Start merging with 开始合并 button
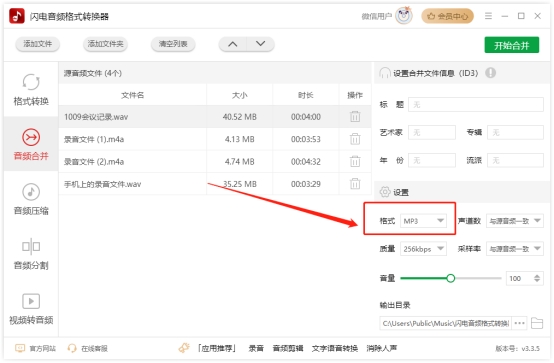 click(x=512, y=45)
